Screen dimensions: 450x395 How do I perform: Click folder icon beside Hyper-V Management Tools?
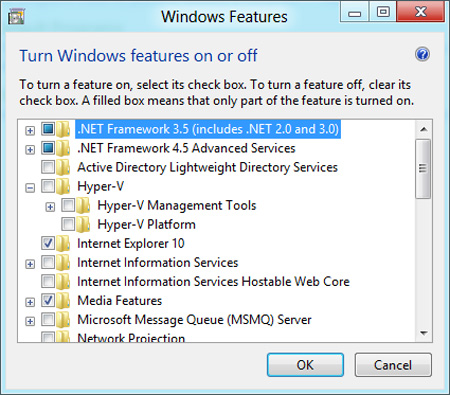83,206
